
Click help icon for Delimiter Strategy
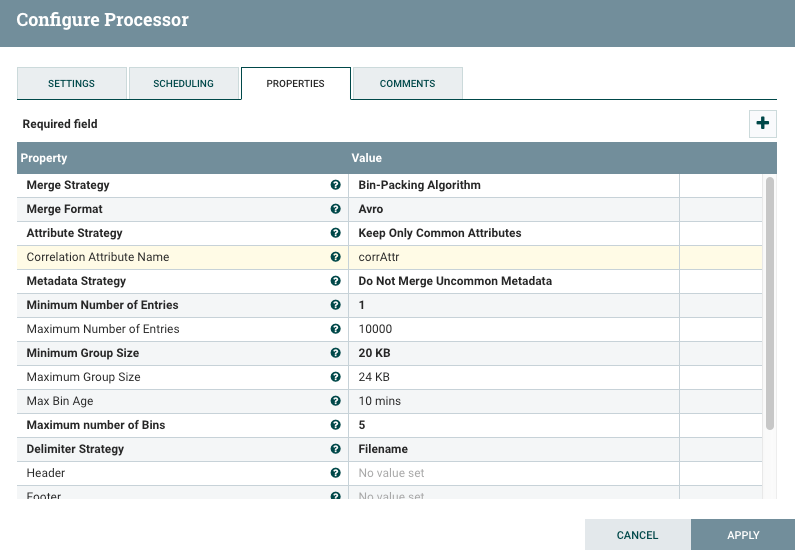335,449
